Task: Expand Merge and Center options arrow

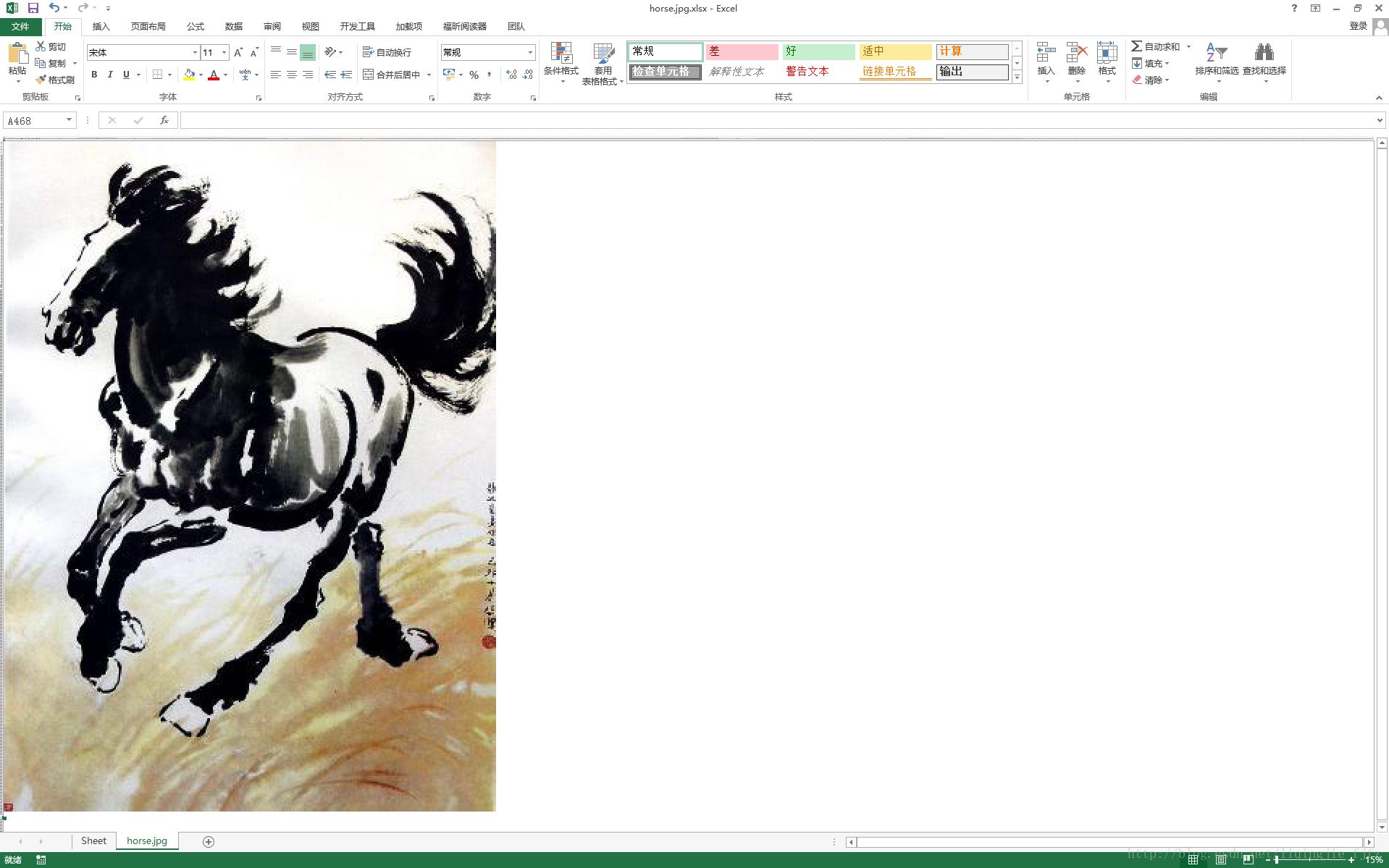Action: 429,75
